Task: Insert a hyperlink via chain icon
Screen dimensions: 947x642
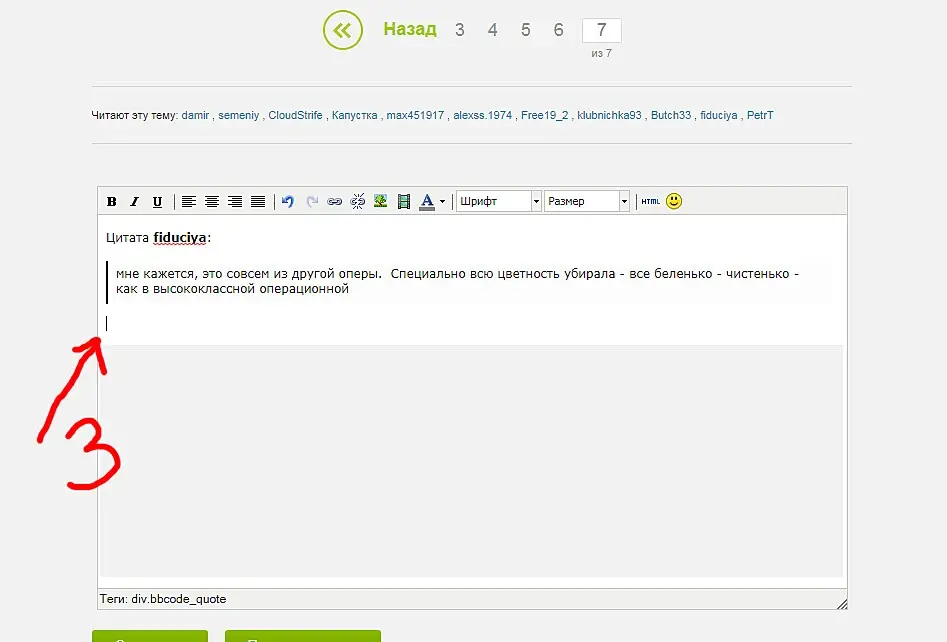Action: tap(335, 202)
